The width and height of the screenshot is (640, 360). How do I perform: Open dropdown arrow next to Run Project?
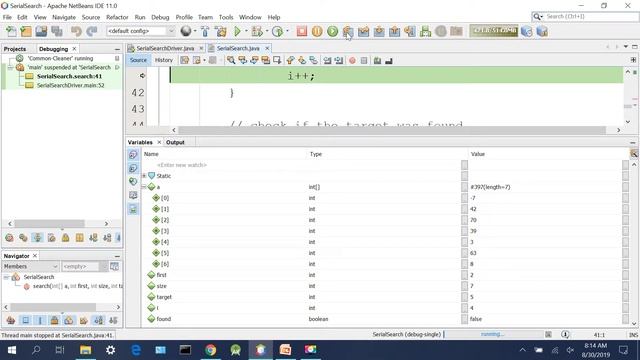[x=246, y=31]
